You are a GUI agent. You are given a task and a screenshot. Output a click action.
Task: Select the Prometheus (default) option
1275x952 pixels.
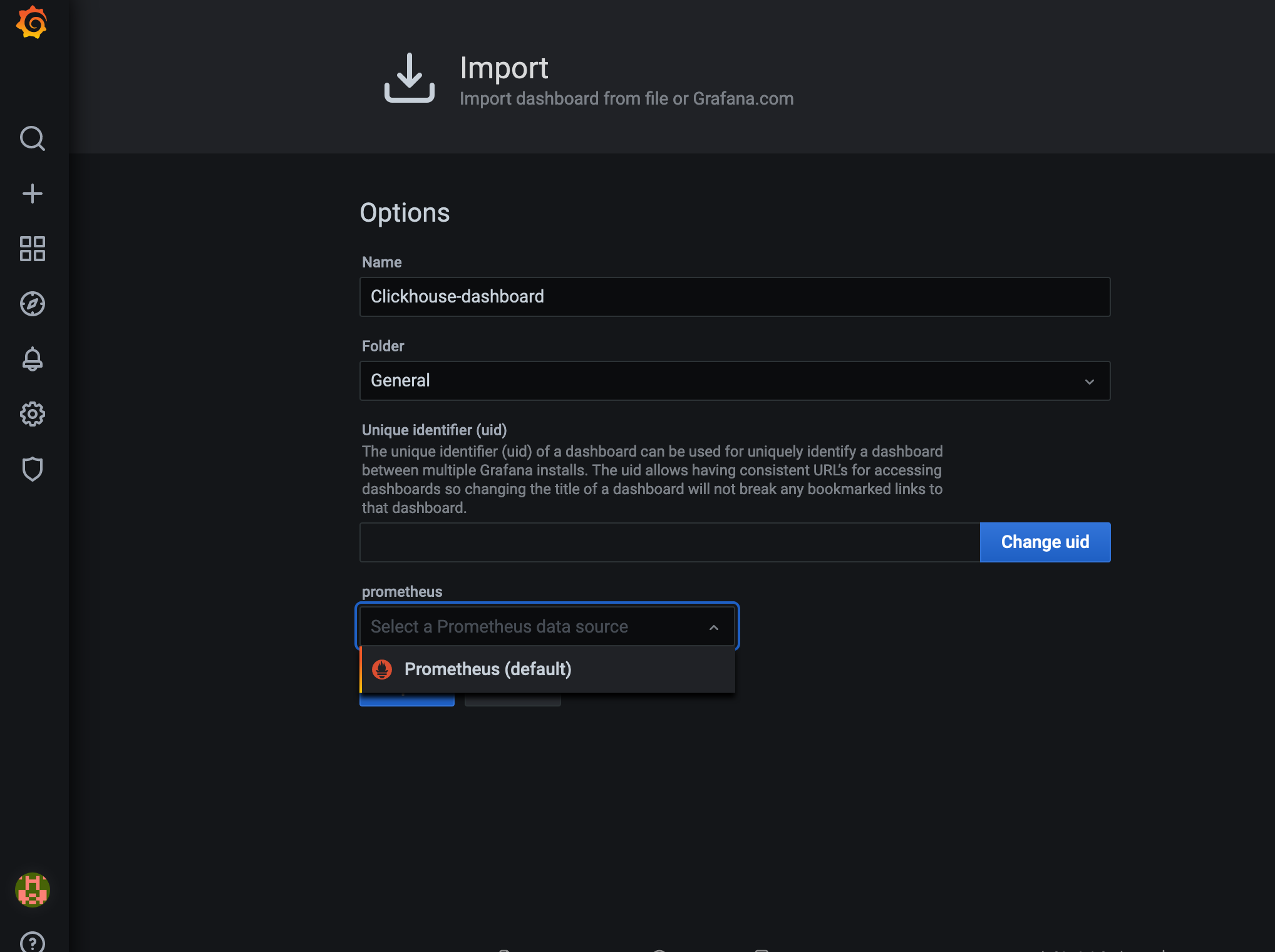pos(487,669)
